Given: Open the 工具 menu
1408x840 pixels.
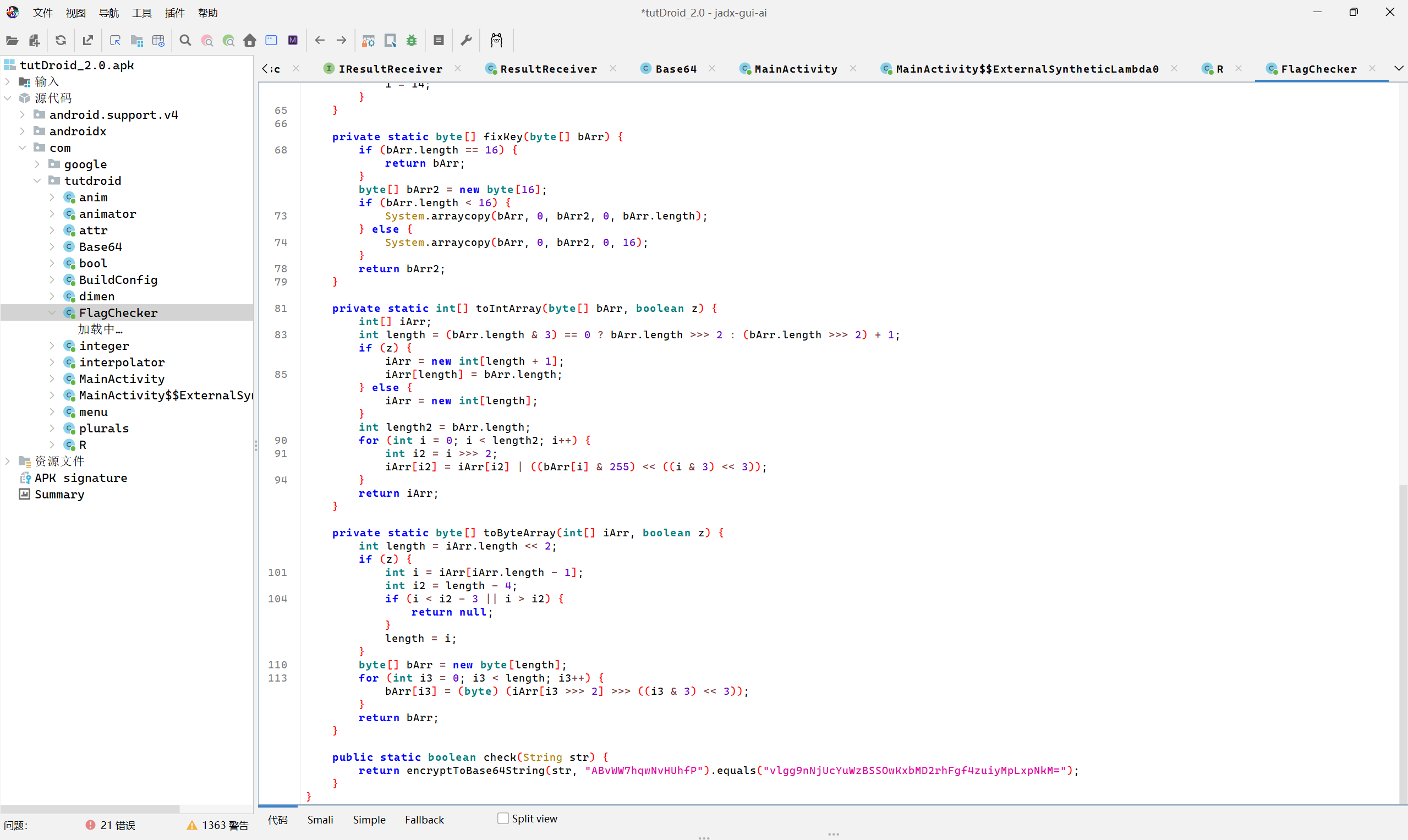Looking at the screenshot, I should [141, 13].
